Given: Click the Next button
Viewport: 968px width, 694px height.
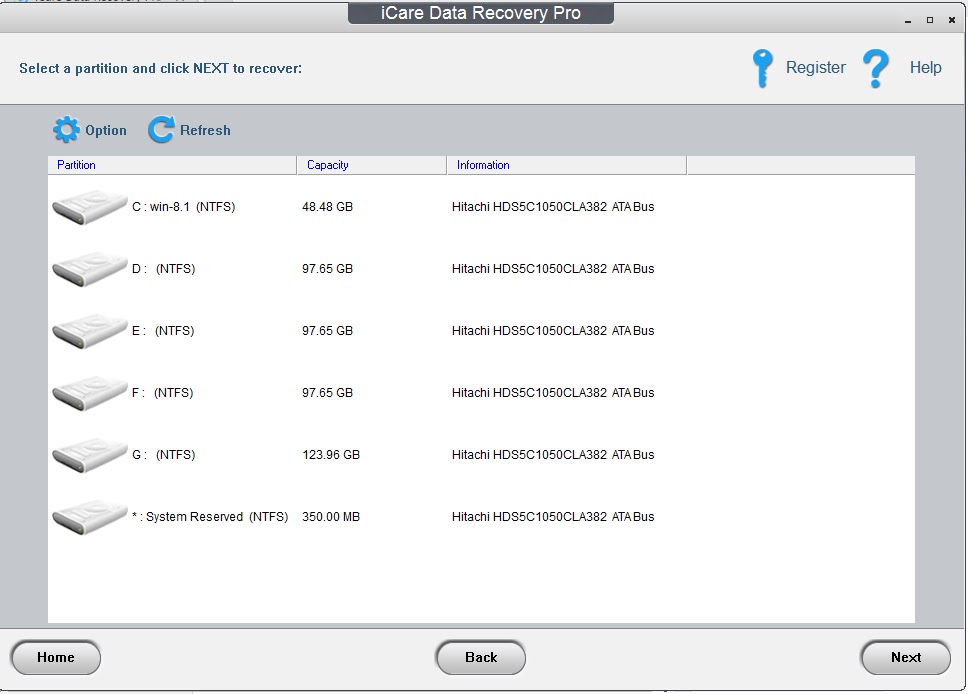Looking at the screenshot, I should (906, 658).
